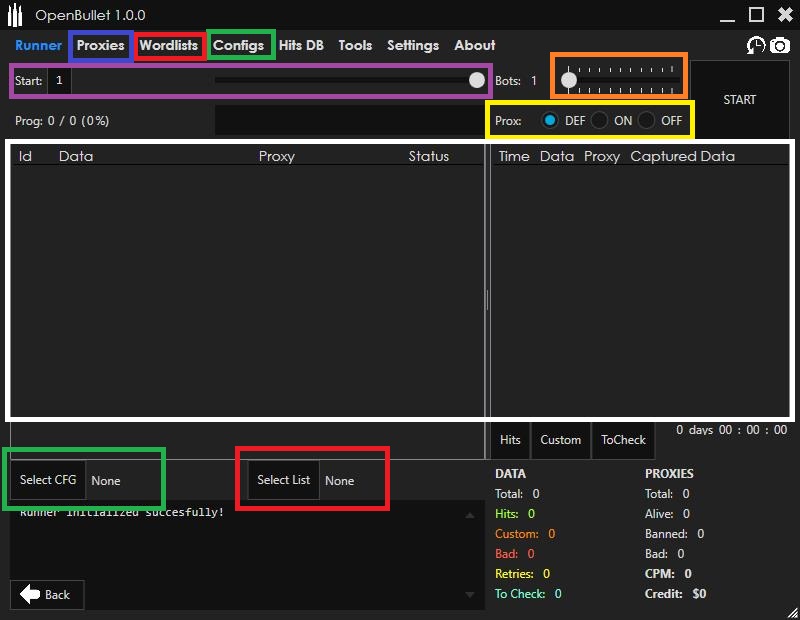Click the Runner initialized succesfully log line
Image resolution: width=800 pixels, height=620 pixels.
click(122, 512)
